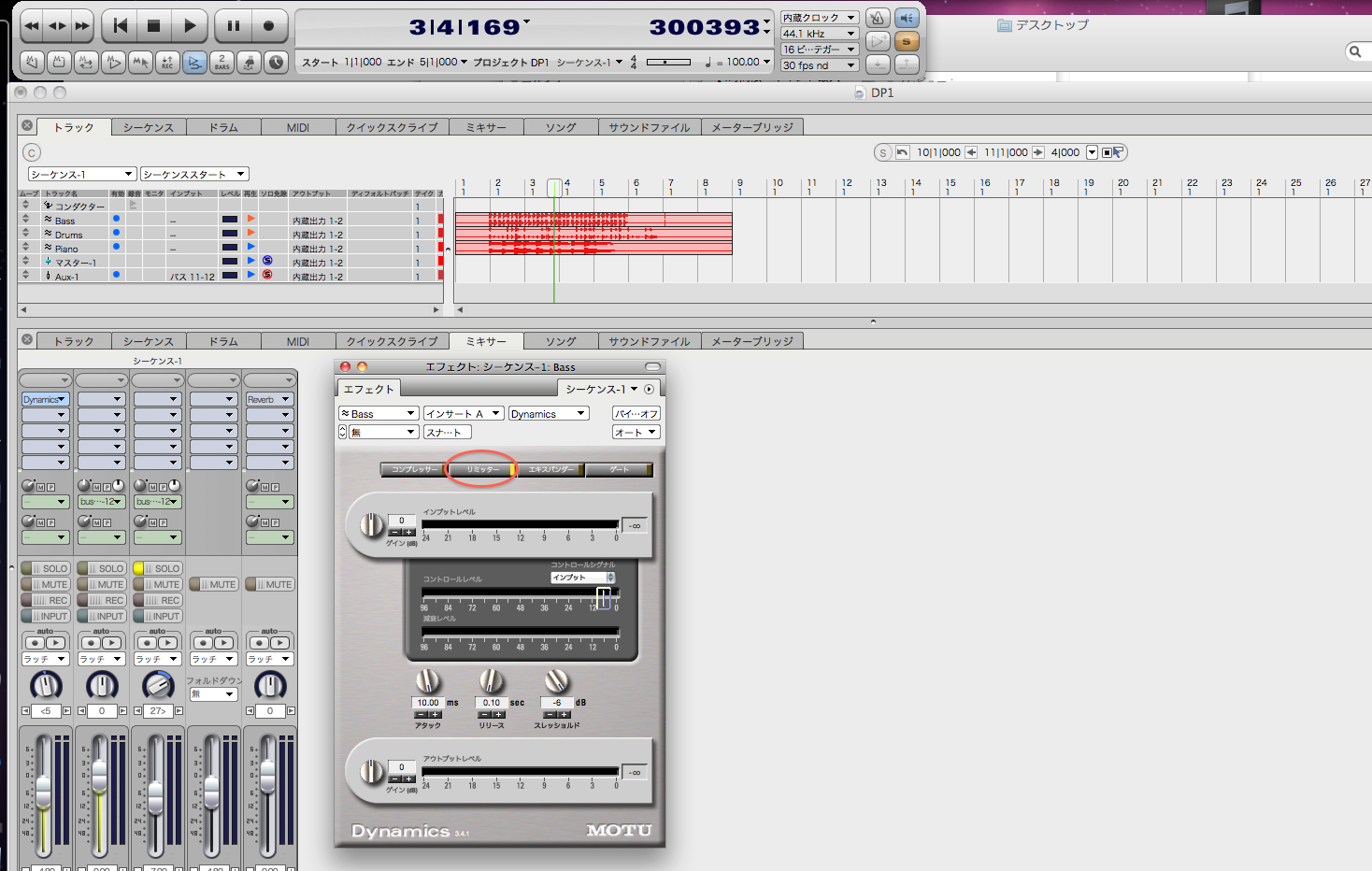Toggle the blue audible mode speaker icon

pos(907,18)
